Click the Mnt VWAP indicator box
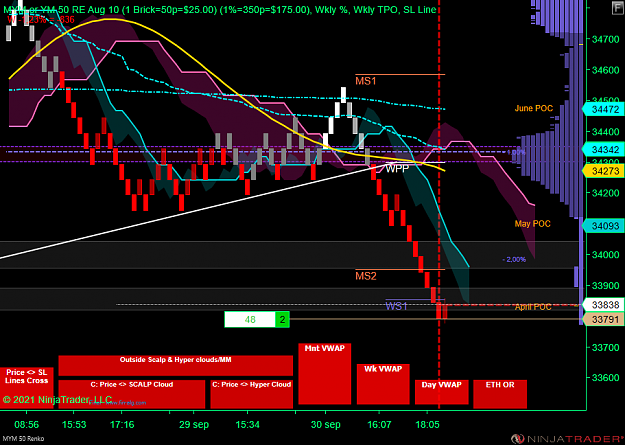The height and width of the screenshot is (445, 625). (x=324, y=374)
